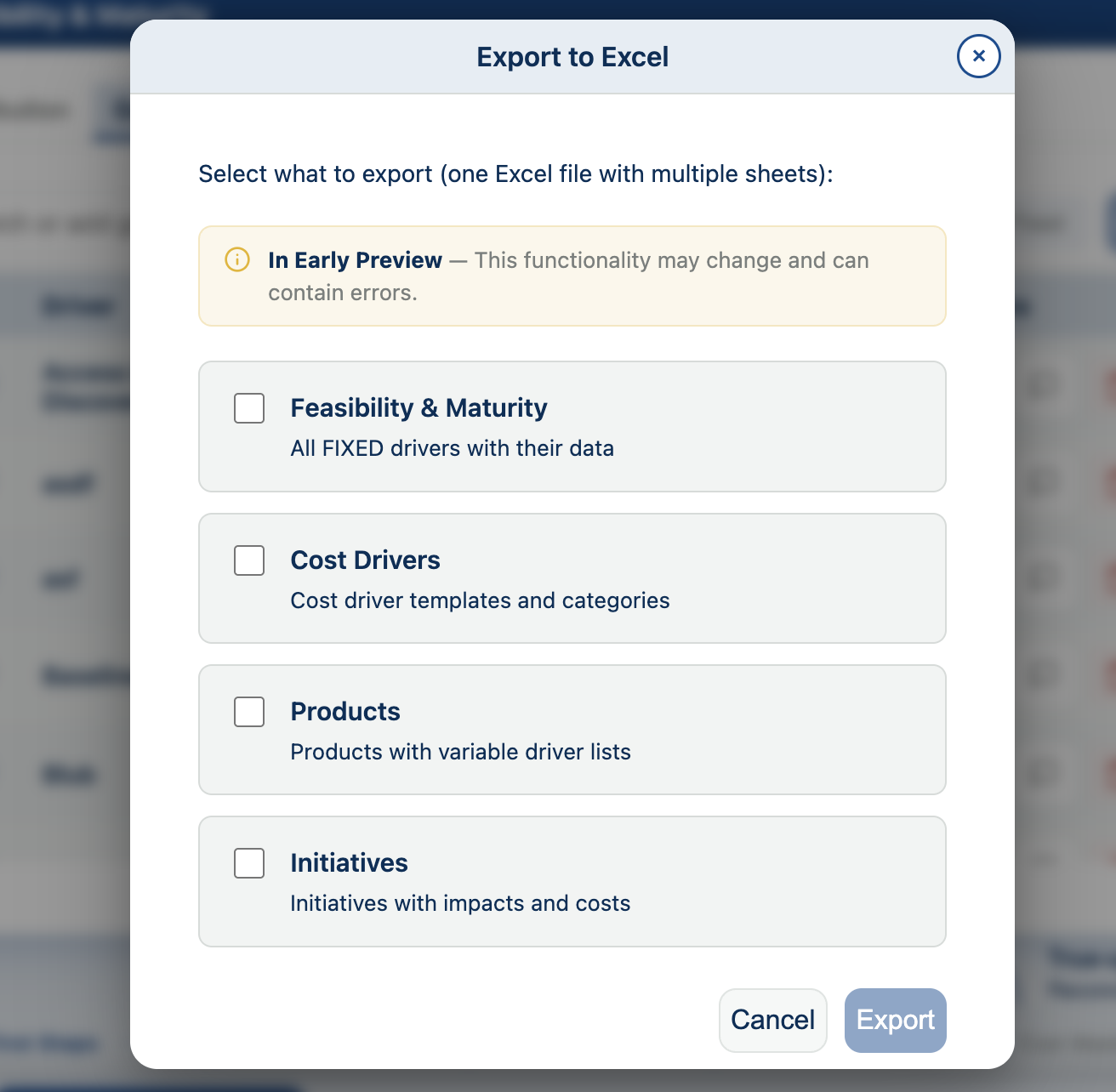
Task: Click the 'All FIXED drivers with their data' description
Action: (x=452, y=448)
